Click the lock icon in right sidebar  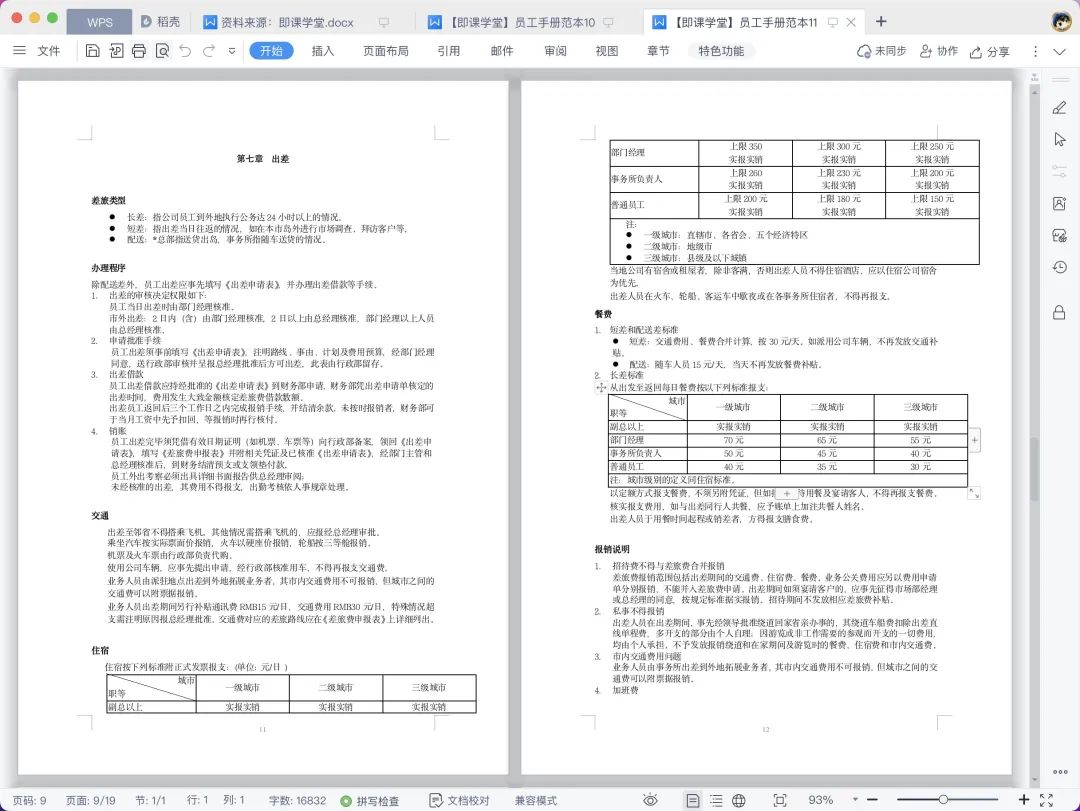tap(1059, 312)
